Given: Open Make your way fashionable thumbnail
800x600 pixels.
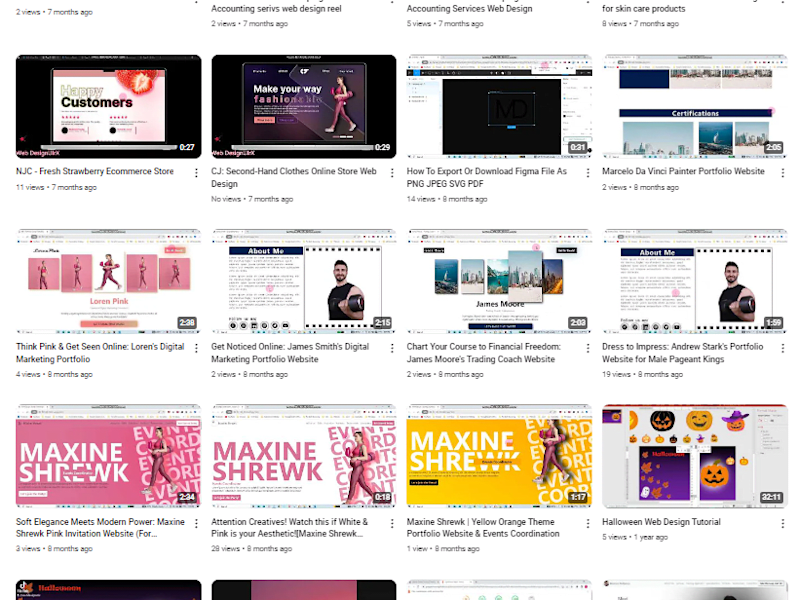Looking at the screenshot, I should coord(304,107).
